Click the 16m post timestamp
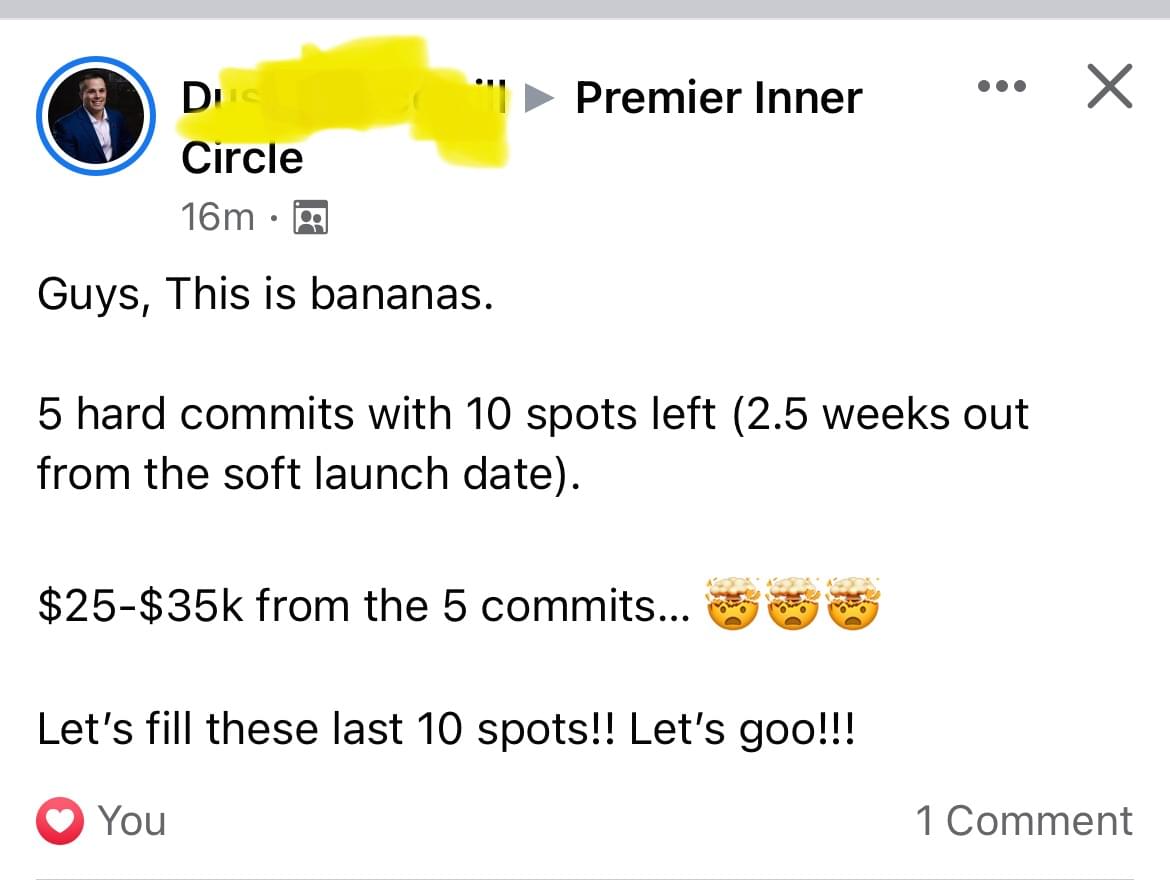 (x=218, y=216)
